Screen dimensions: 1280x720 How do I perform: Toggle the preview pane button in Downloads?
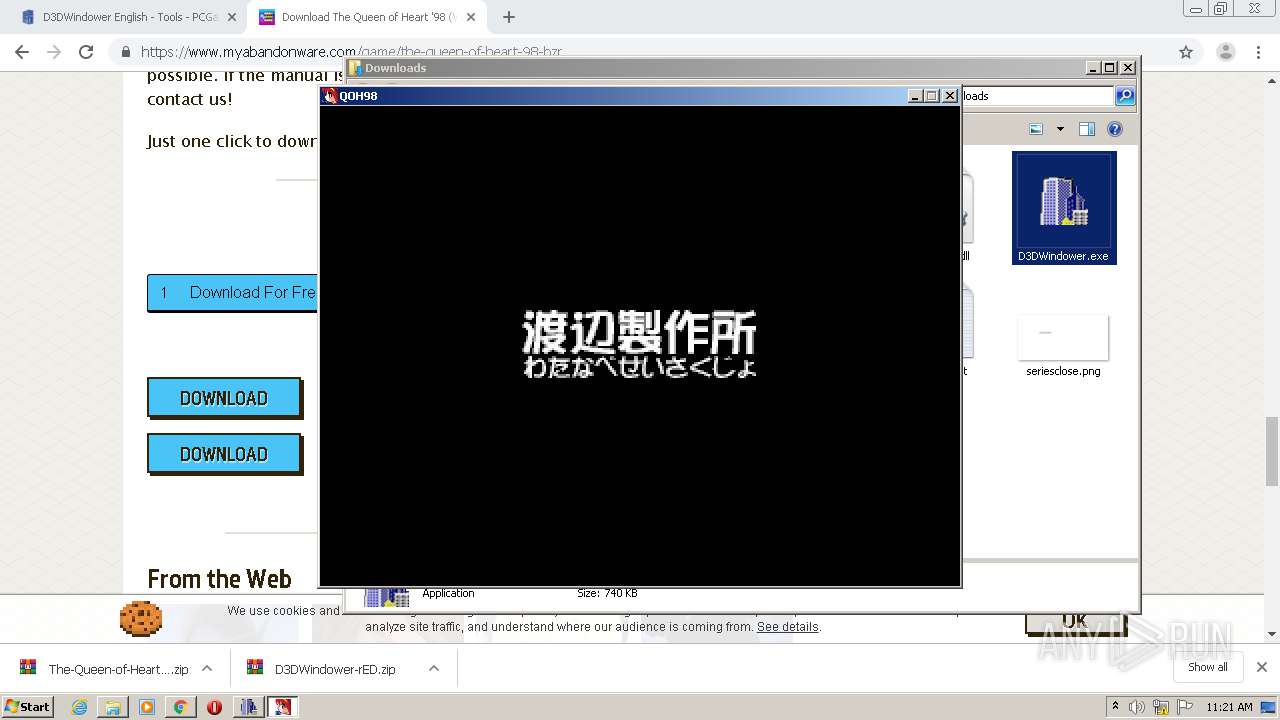click(1087, 129)
